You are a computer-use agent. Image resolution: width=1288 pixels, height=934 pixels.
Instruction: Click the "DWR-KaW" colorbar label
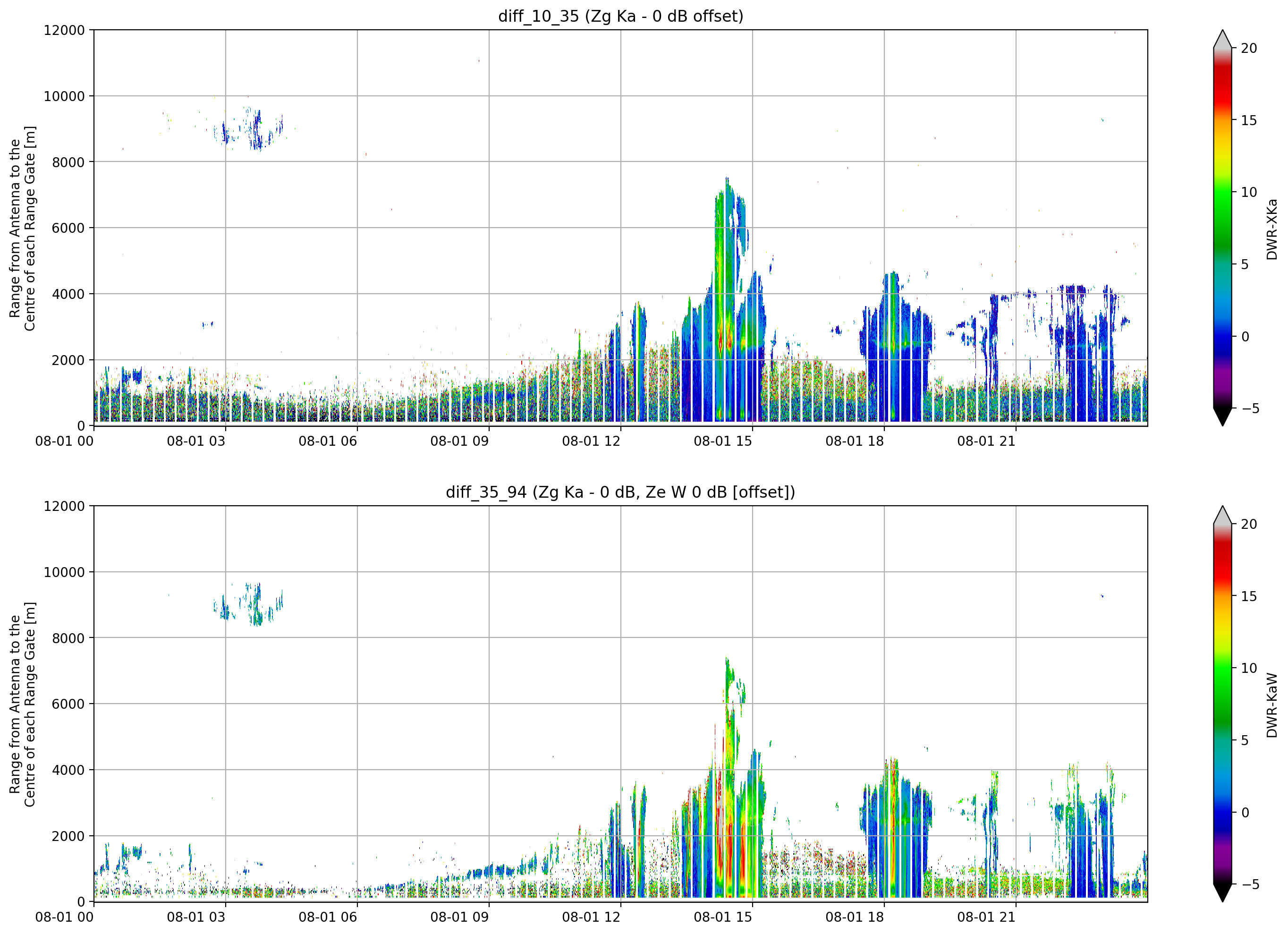pos(1271,705)
